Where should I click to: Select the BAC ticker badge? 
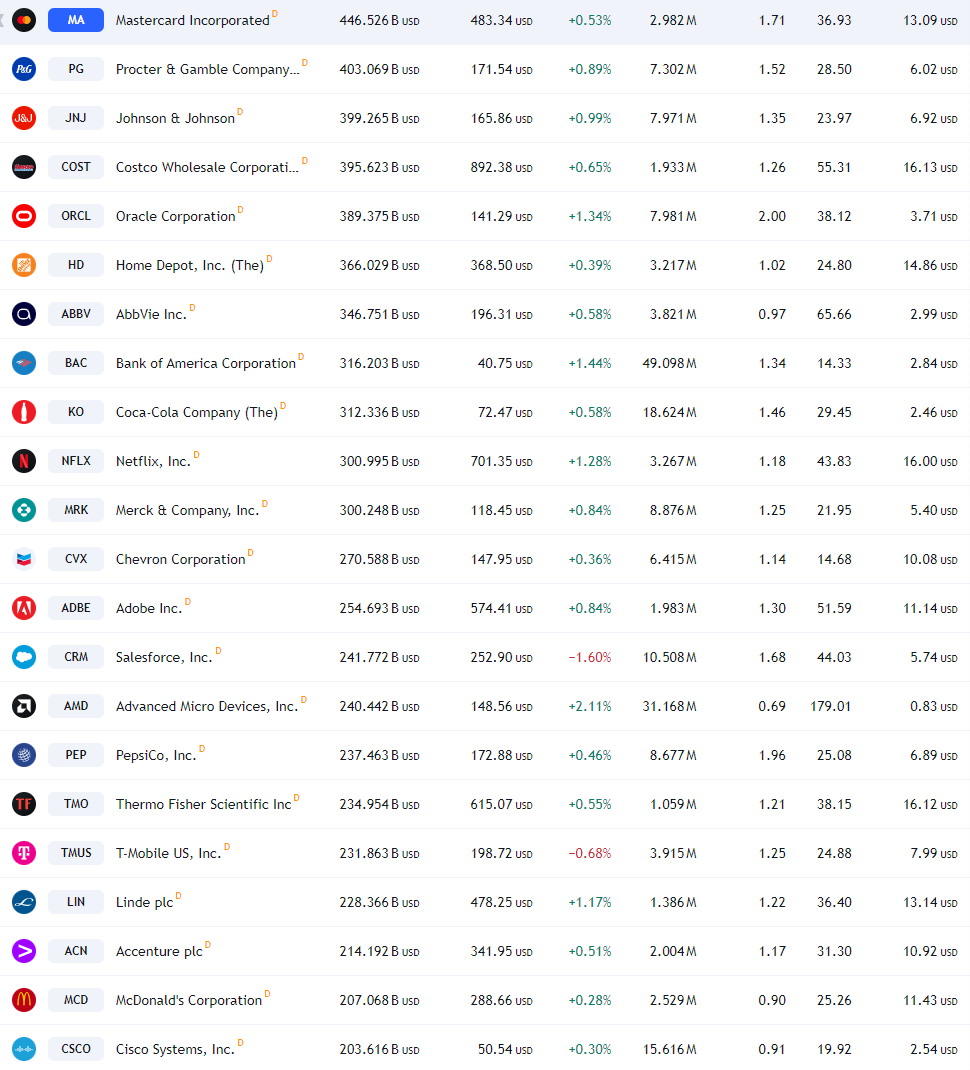pyautogui.click(x=76, y=363)
